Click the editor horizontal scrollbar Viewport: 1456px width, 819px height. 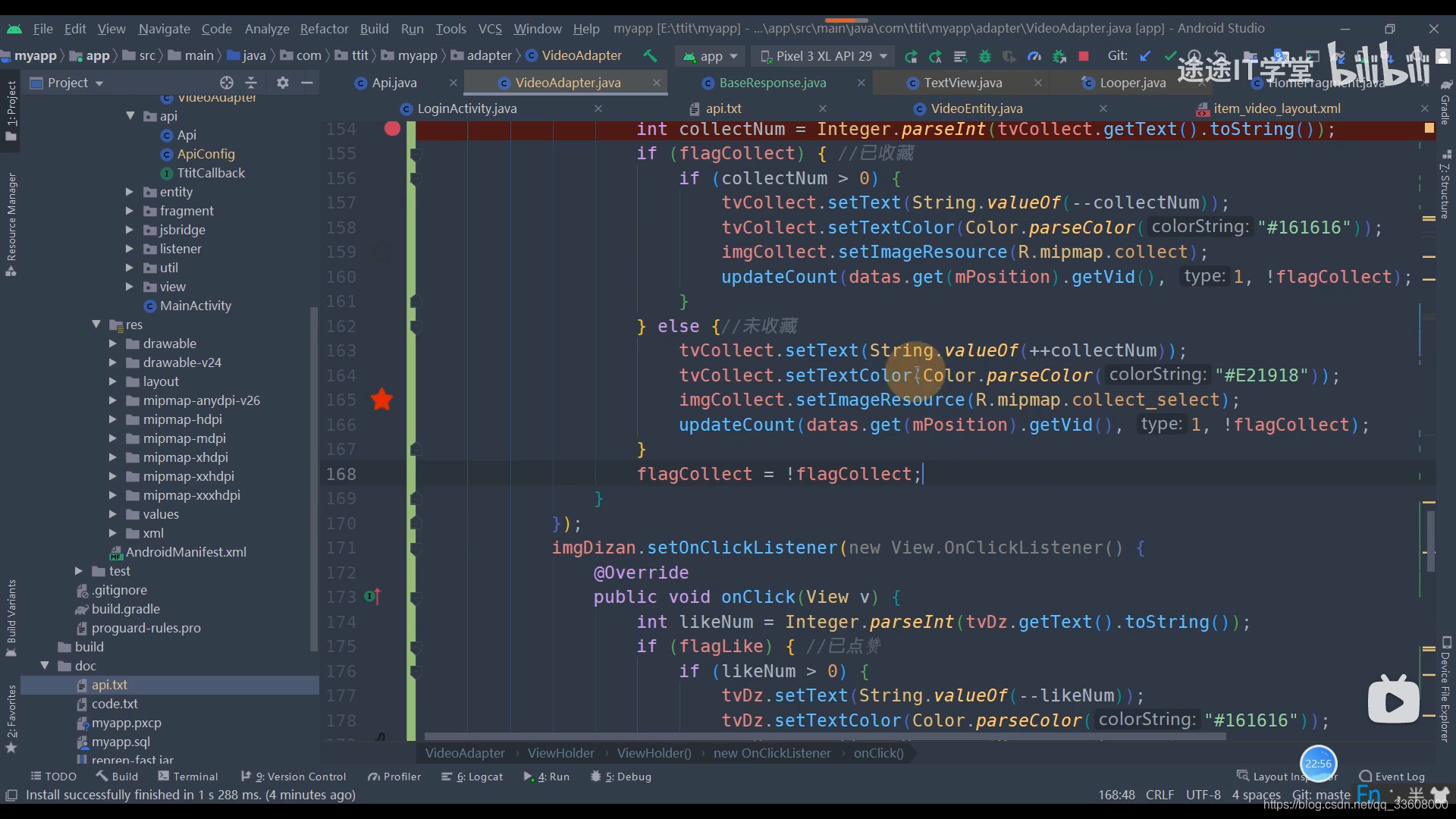tap(825, 736)
